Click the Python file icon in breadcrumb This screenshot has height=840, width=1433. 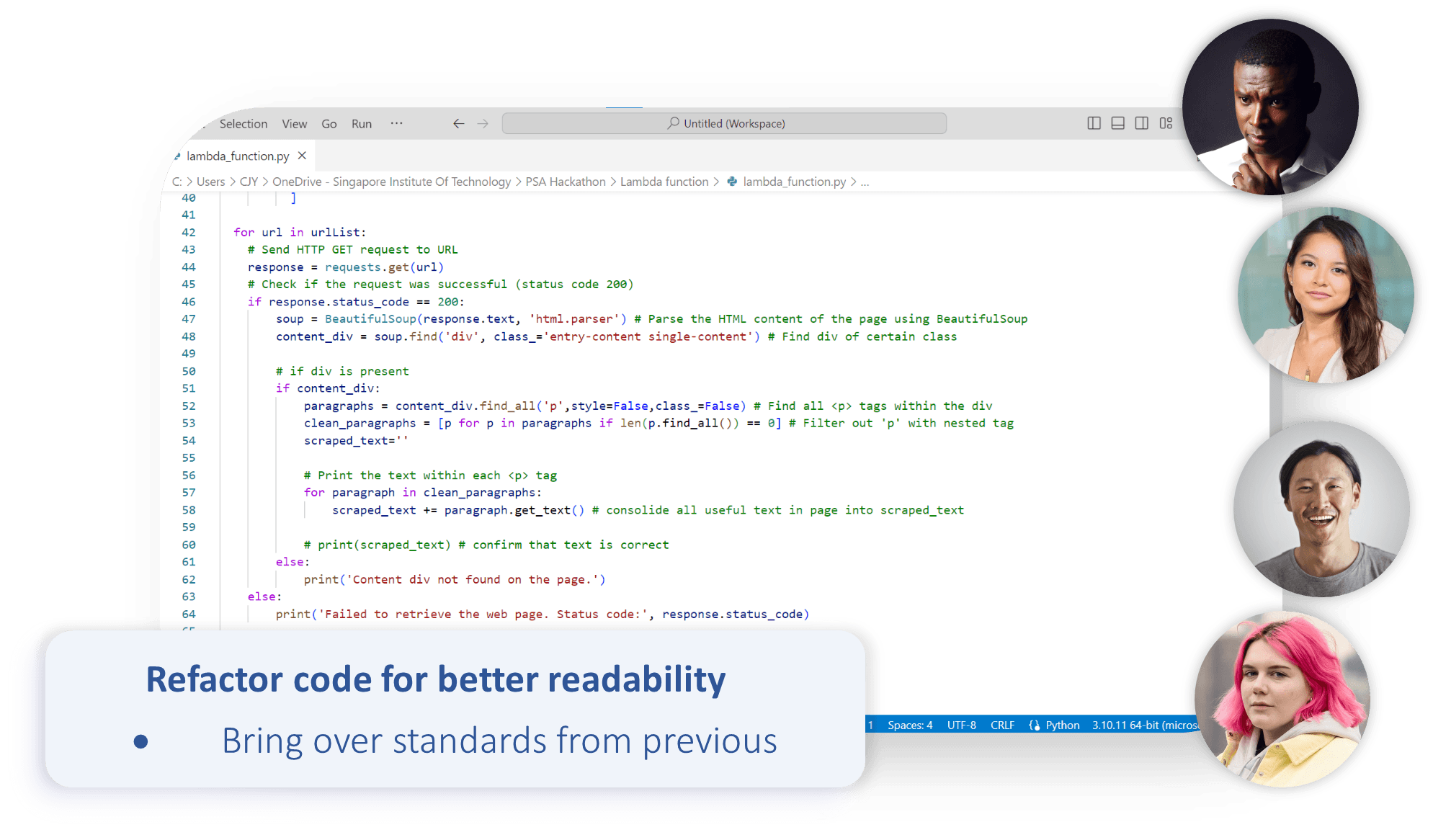coord(732,182)
